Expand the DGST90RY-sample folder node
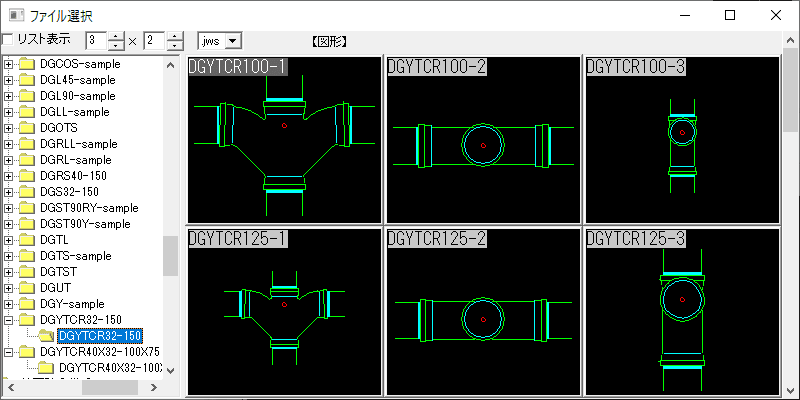The height and width of the screenshot is (400, 800). (x=8, y=208)
